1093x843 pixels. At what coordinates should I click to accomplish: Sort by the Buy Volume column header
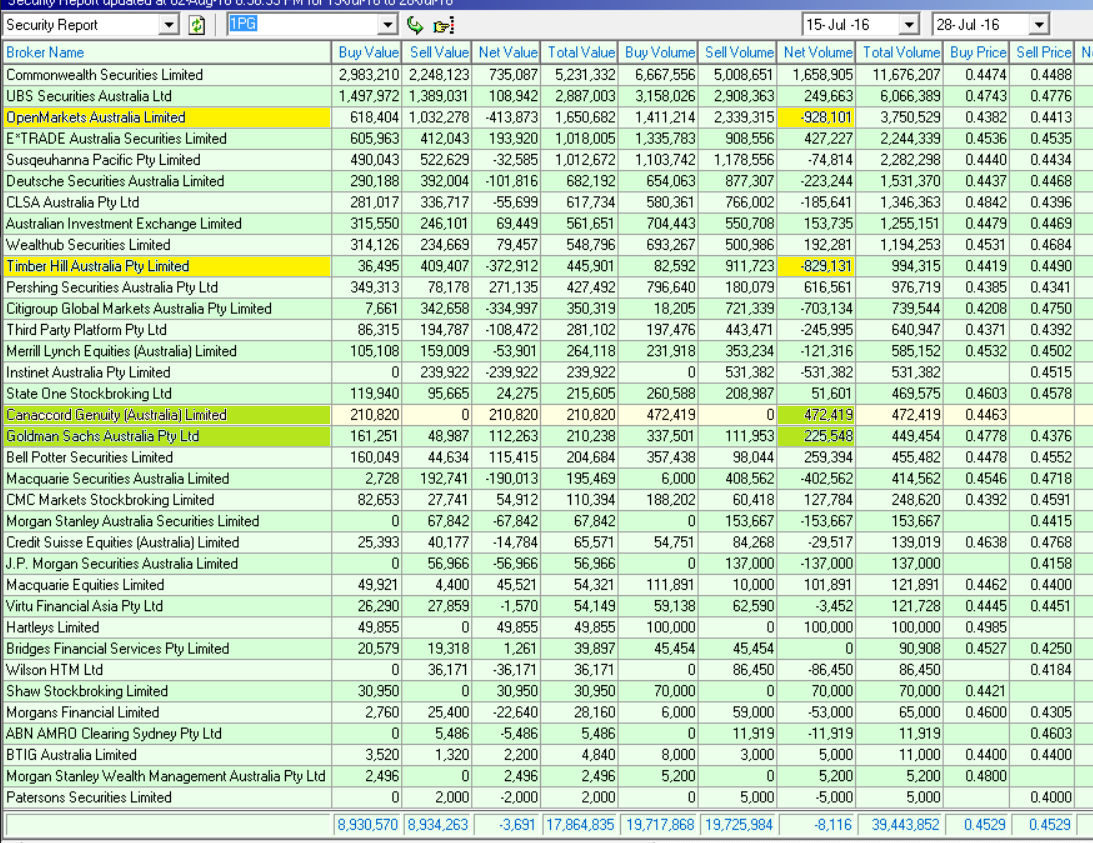tap(659, 52)
